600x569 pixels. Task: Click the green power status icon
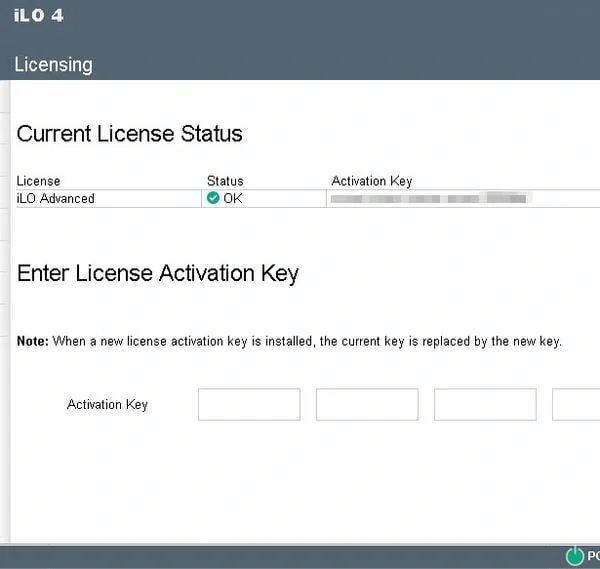(x=575, y=556)
